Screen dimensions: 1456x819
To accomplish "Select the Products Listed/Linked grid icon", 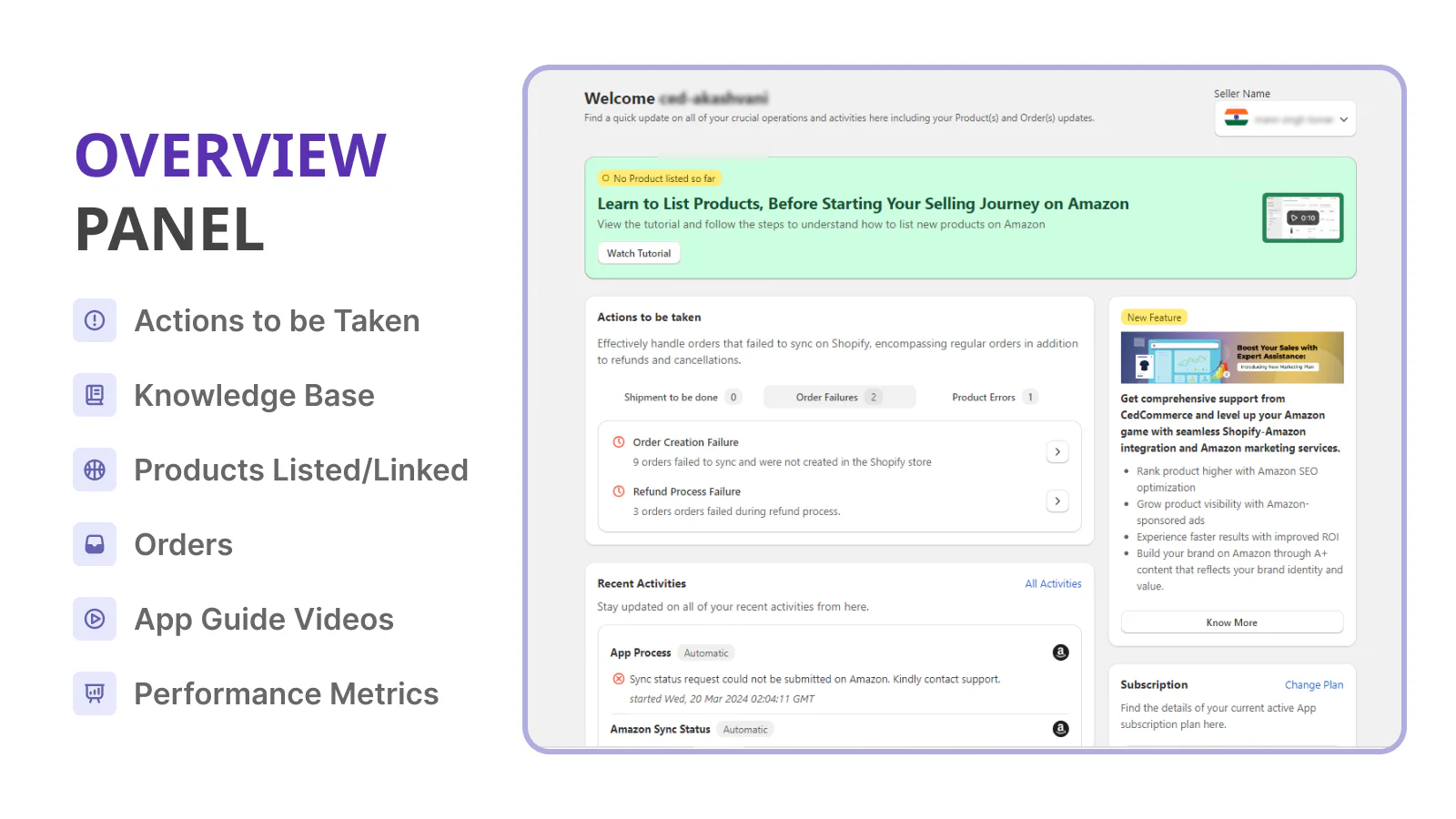I will pyautogui.click(x=95, y=470).
